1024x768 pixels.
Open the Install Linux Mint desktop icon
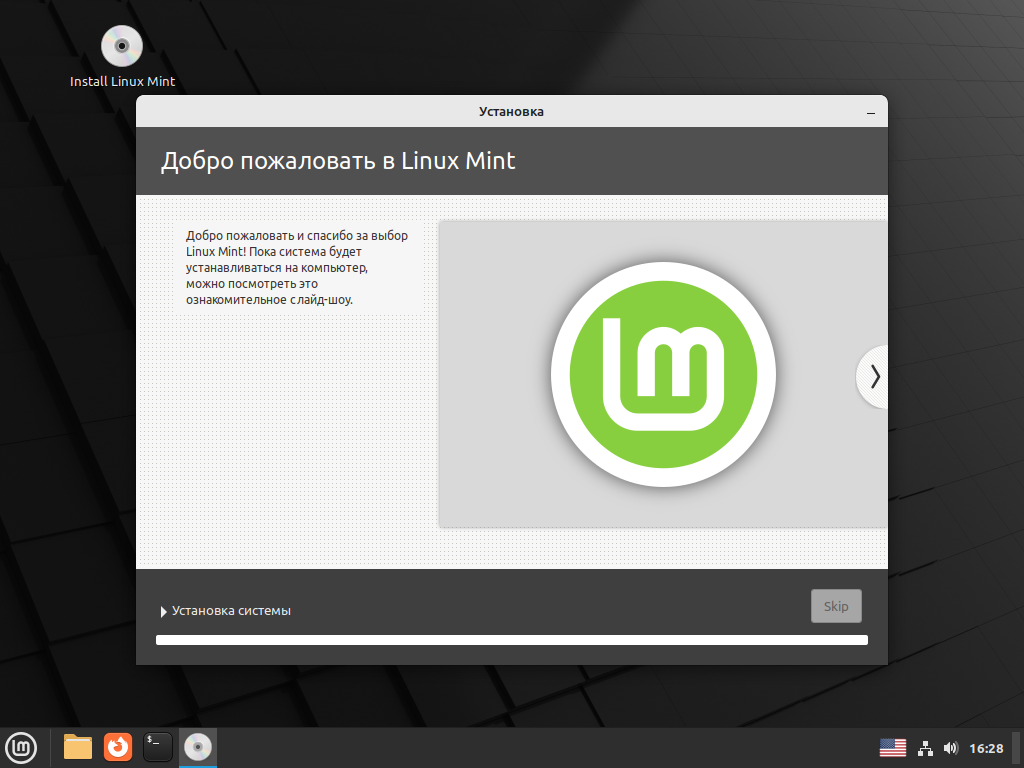(121, 45)
